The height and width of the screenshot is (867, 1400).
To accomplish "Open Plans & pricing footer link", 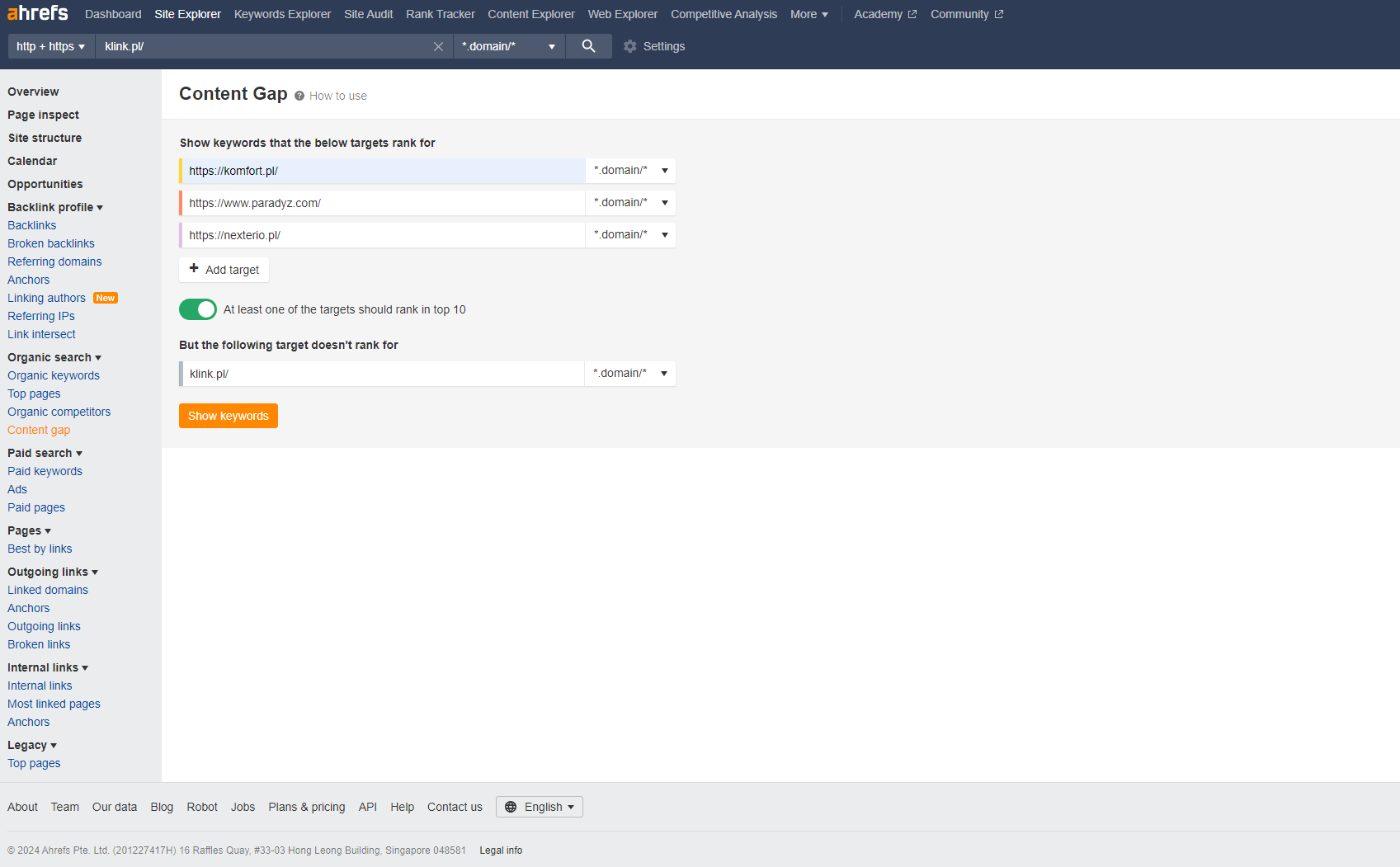I will (307, 807).
